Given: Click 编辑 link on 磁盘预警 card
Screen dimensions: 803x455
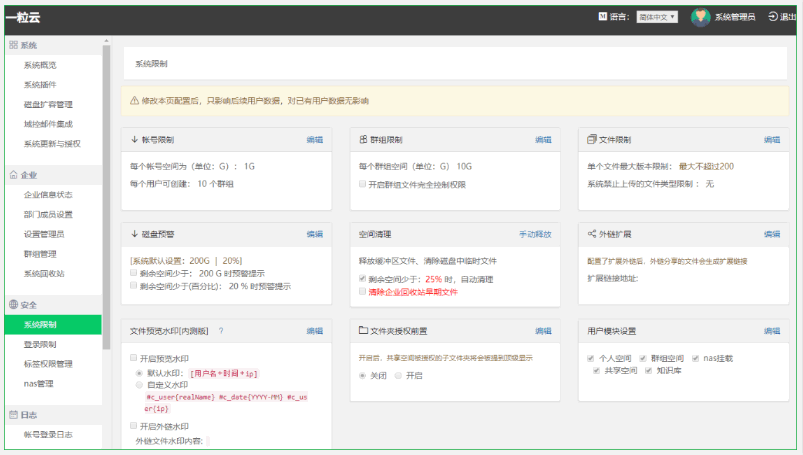Looking at the screenshot, I should click(x=314, y=234).
